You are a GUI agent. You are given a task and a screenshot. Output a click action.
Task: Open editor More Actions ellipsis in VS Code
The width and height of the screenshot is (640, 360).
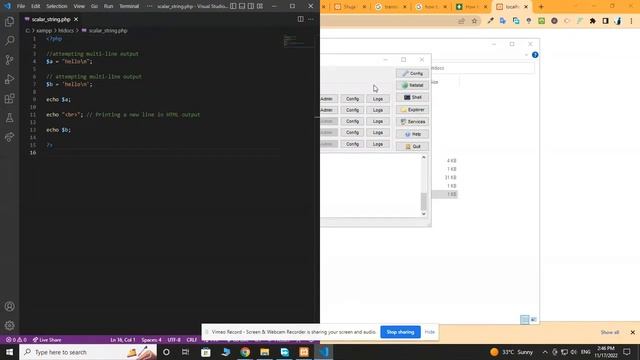click(x=311, y=19)
